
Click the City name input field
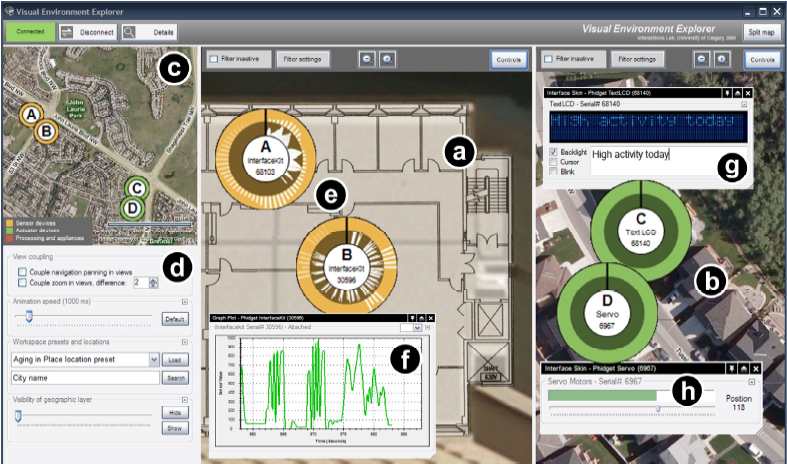pos(85,378)
